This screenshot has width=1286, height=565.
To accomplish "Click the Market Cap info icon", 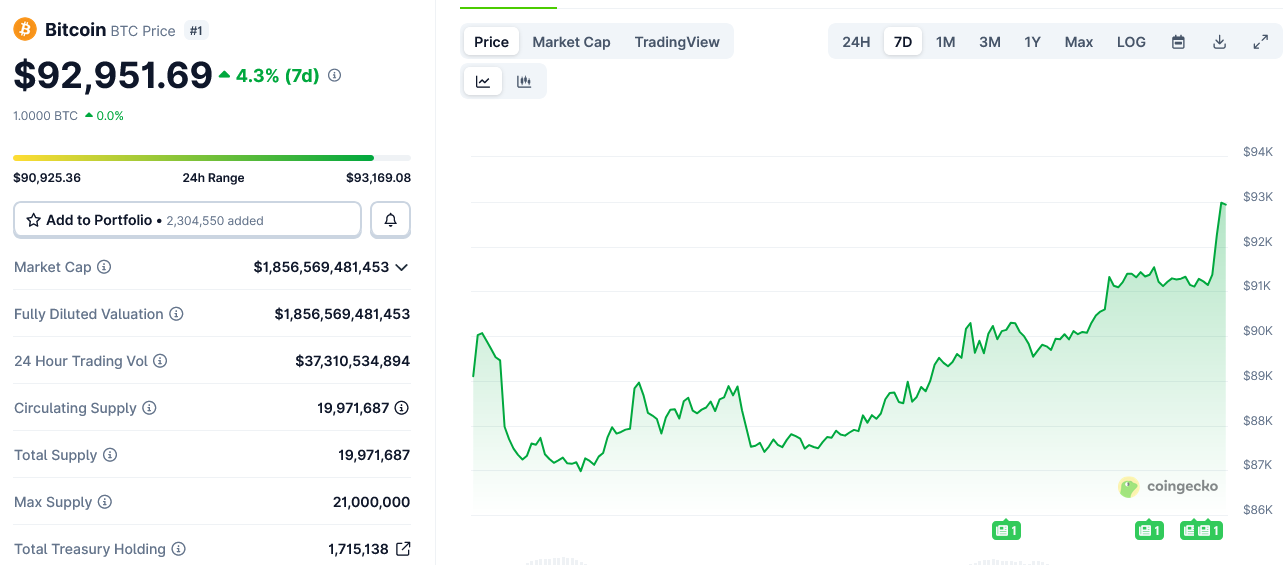I will click(x=104, y=267).
